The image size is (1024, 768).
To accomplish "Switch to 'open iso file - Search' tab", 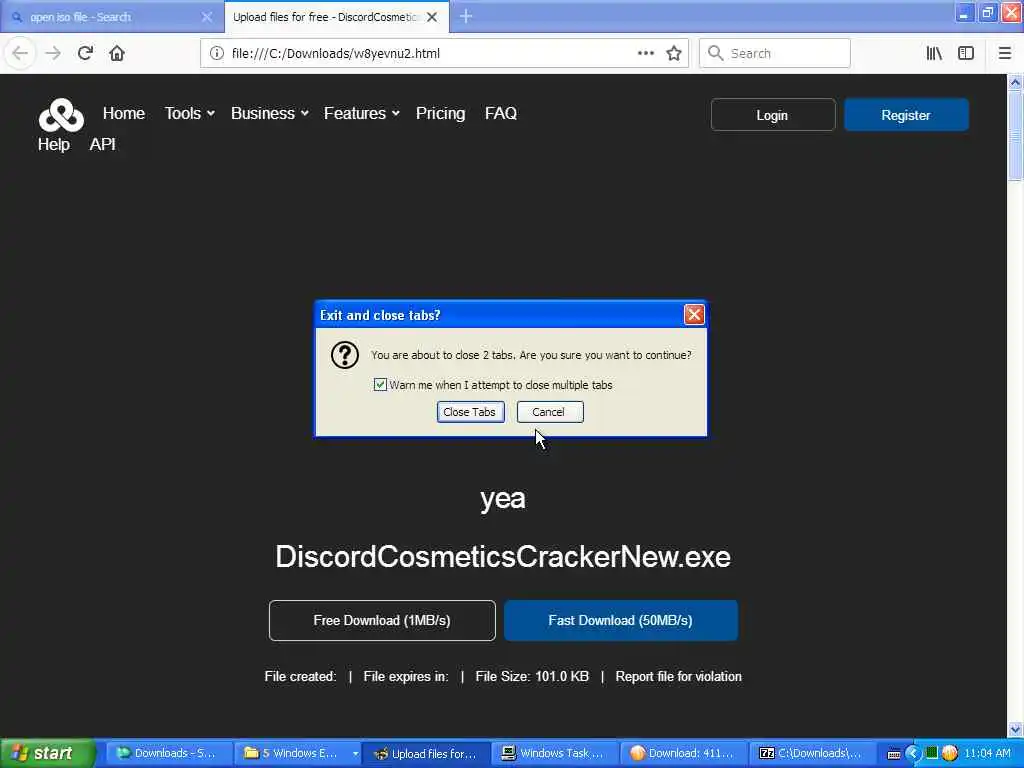I will click(104, 17).
